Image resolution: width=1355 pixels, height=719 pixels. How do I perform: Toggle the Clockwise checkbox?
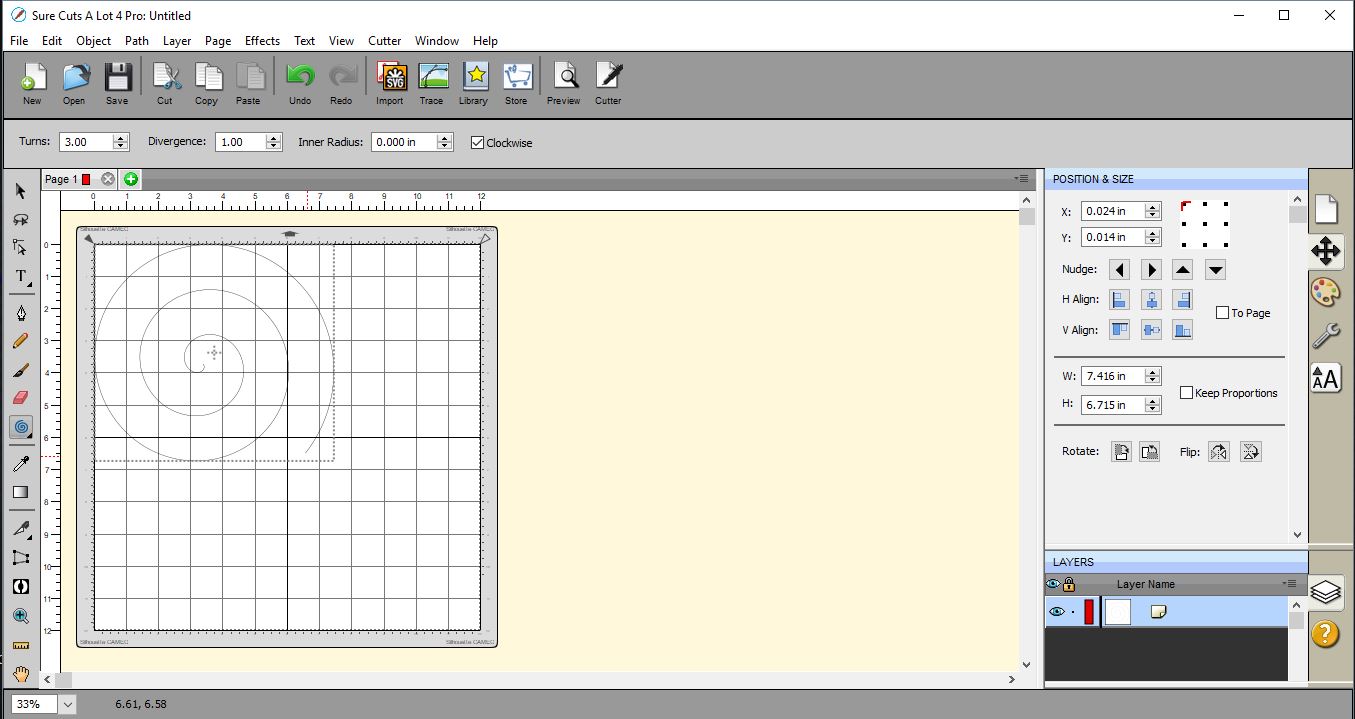point(477,142)
